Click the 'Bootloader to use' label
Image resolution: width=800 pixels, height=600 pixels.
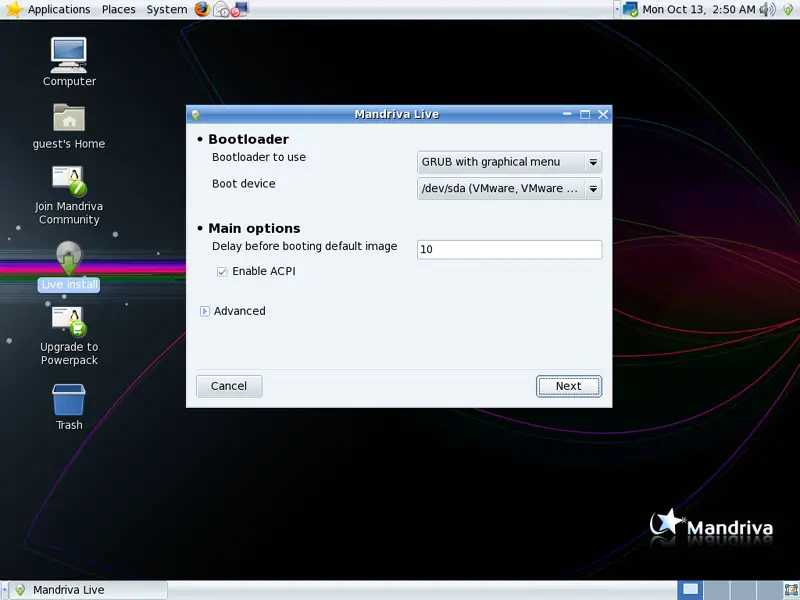tap(259, 157)
